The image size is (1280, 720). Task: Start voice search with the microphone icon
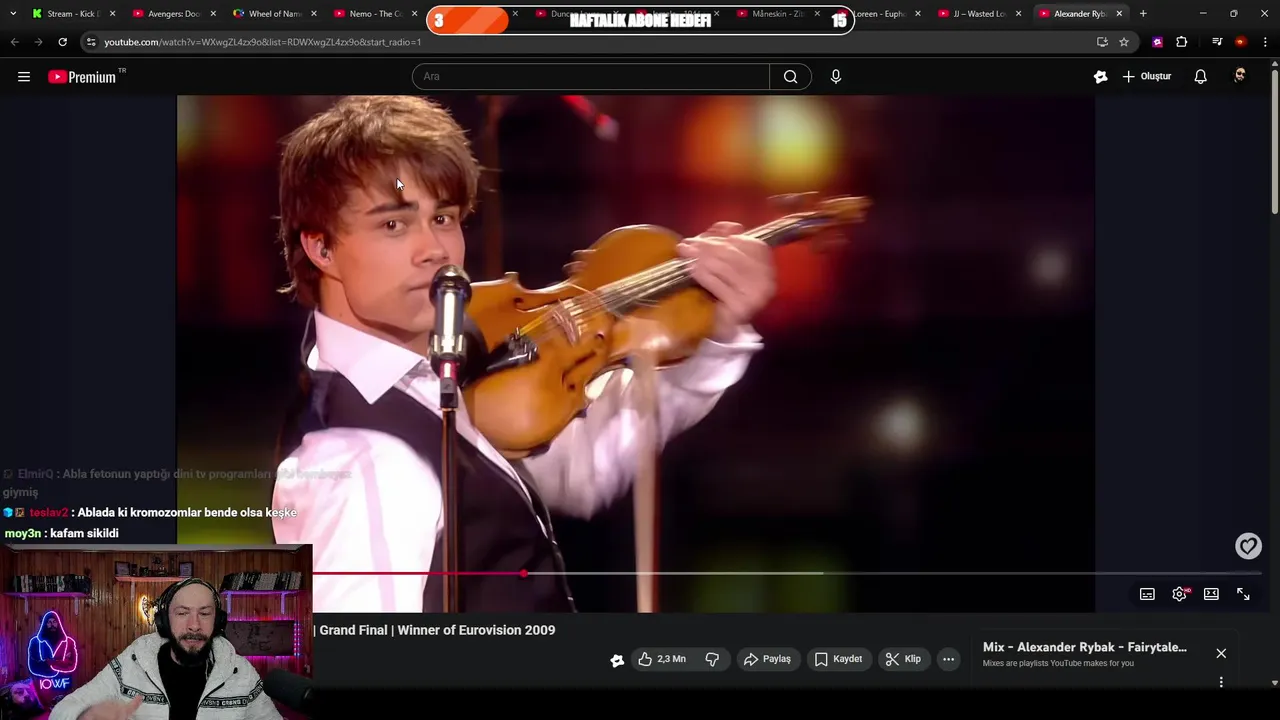point(836,77)
